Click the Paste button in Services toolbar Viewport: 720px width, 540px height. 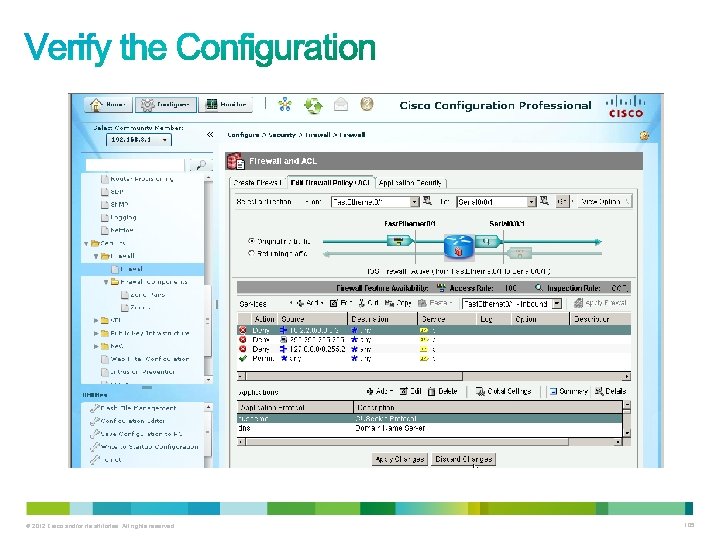pyautogui.click(x=434, y=303)
